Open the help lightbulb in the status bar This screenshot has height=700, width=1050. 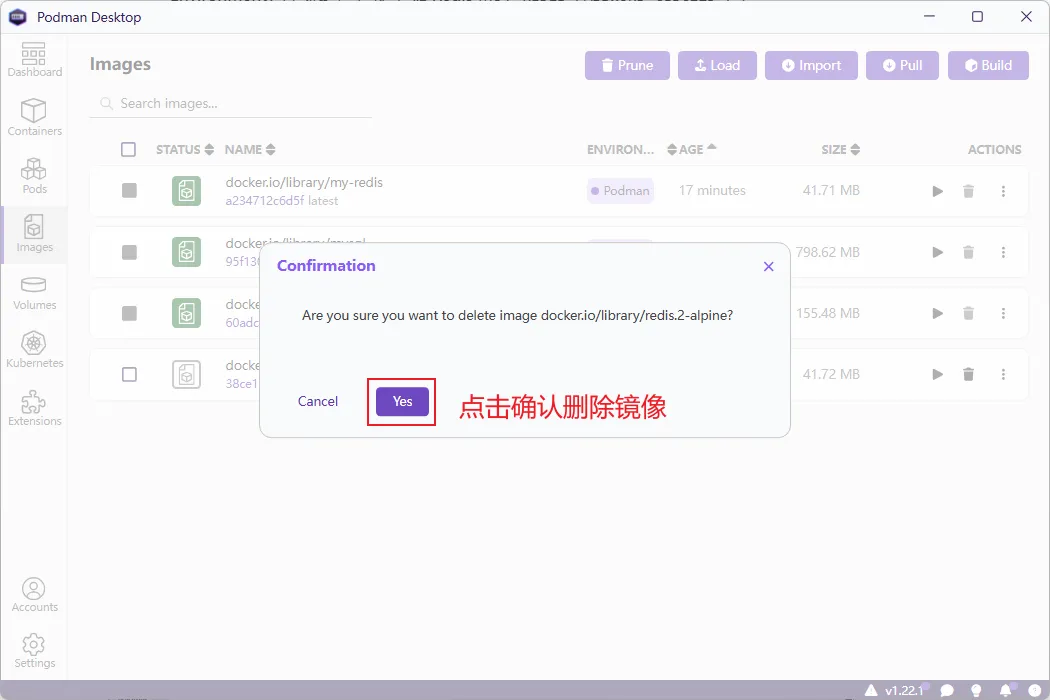coord(975,689)
